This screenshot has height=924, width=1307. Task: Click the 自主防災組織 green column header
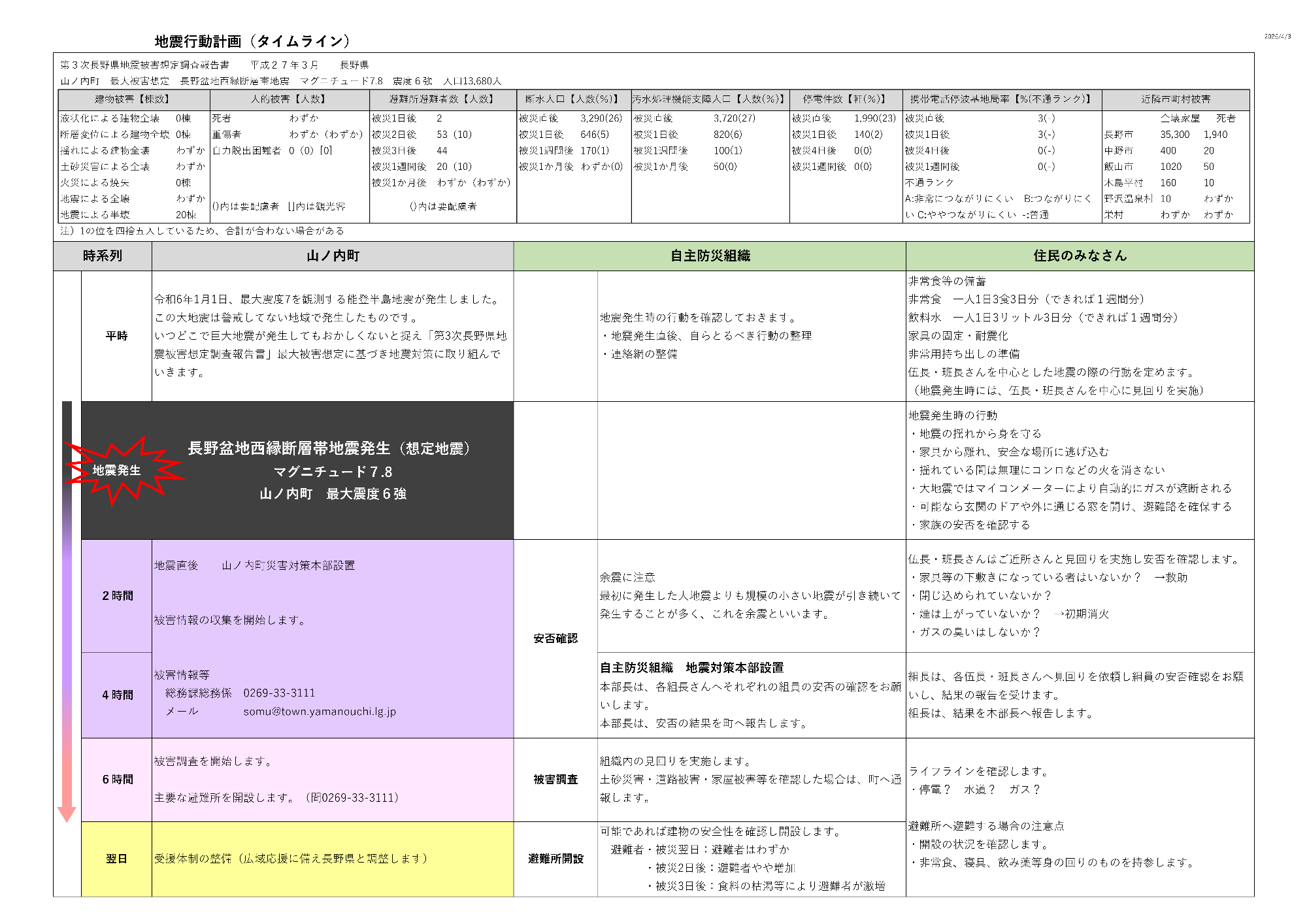coord(710,256)
